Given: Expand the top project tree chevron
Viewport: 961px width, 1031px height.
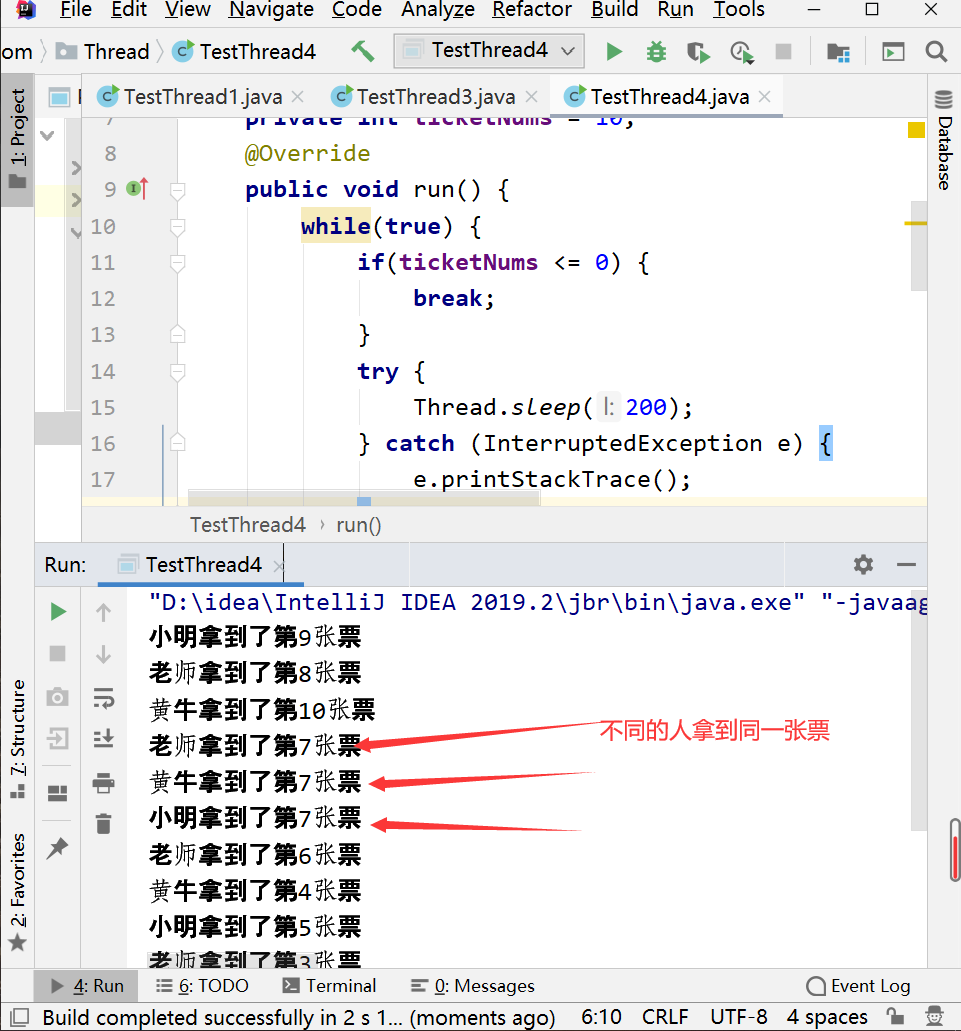Looking at the screenshot, I should (47, 135).
